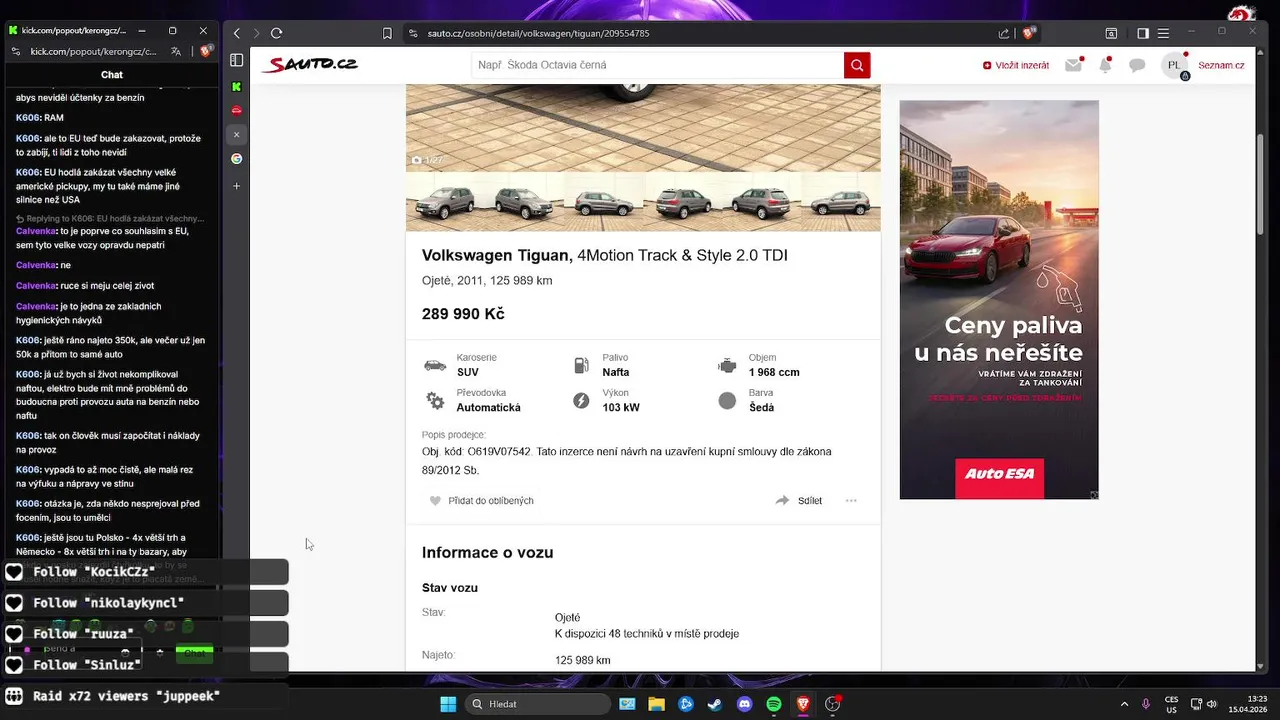Select the sixth Tiguan thumbnail photo
The width and height of the screenshot is (1280, 720).
[x=841, y=202]
